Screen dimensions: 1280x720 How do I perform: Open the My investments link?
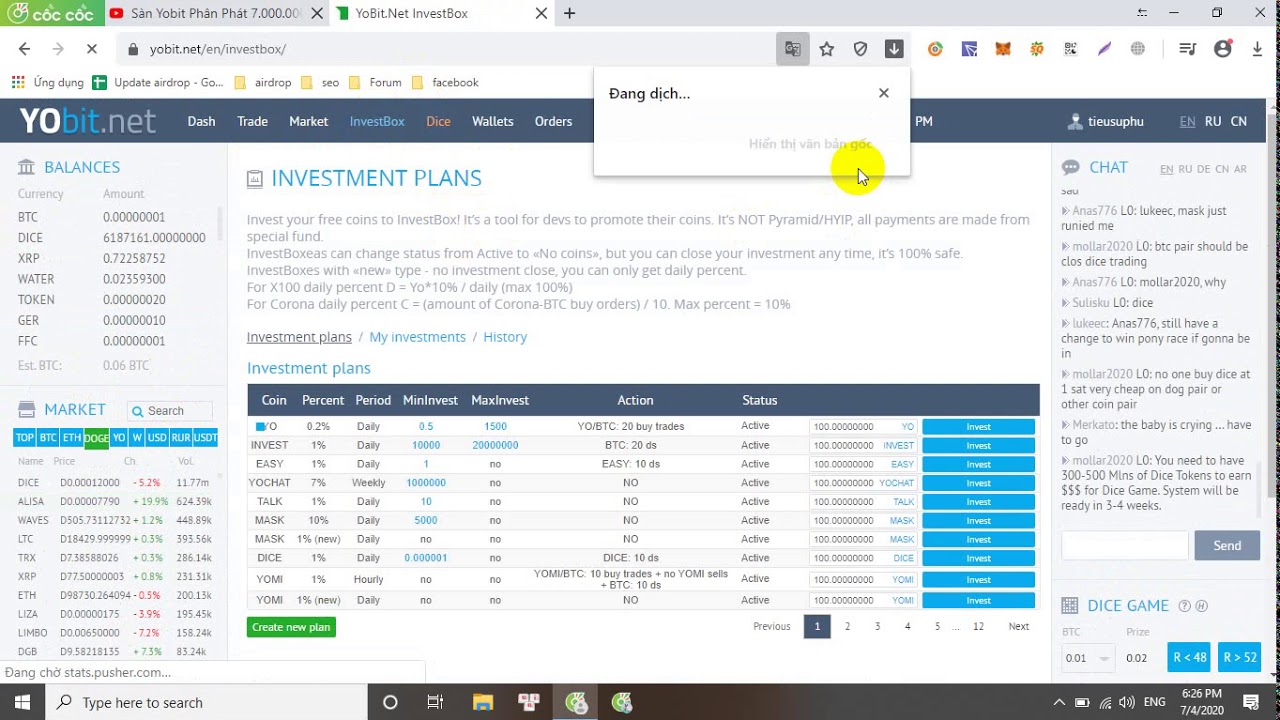[x=417, y=337]
